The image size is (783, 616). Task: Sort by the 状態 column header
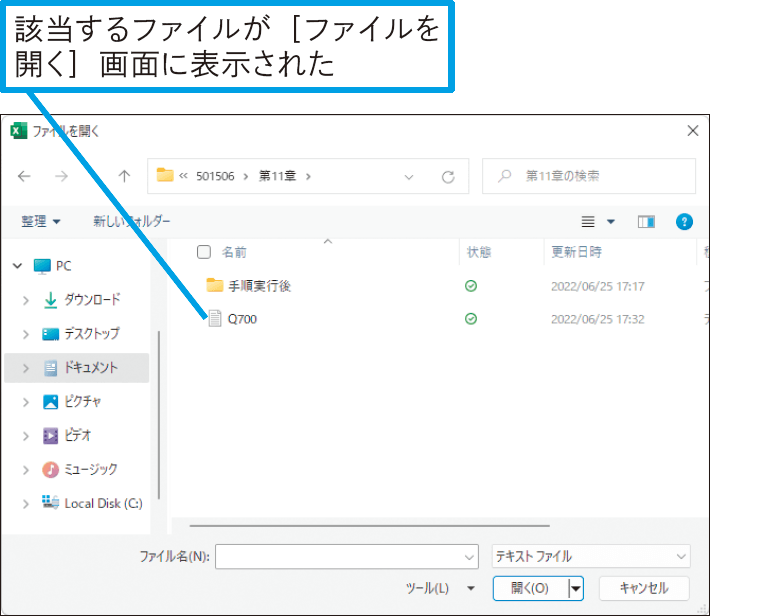(x=479, y=252)
